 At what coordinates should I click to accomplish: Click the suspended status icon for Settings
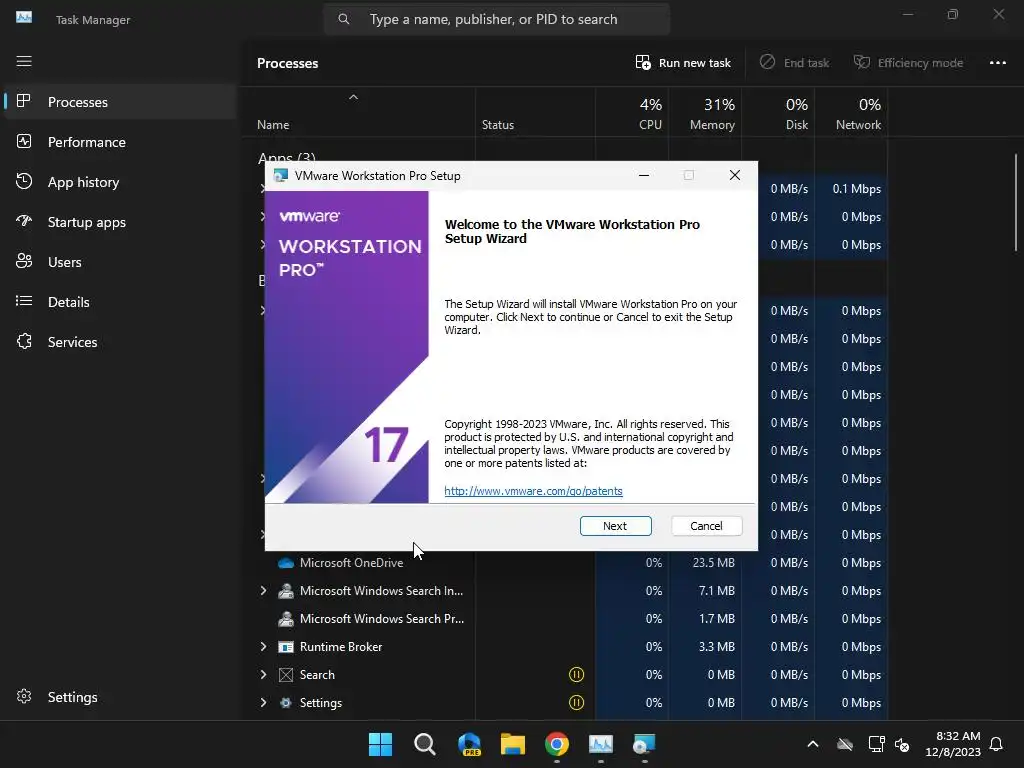coord(576,703)
